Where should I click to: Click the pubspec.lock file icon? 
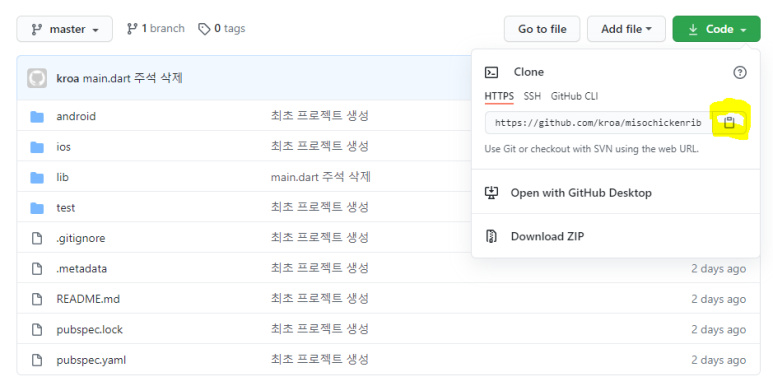37,330
